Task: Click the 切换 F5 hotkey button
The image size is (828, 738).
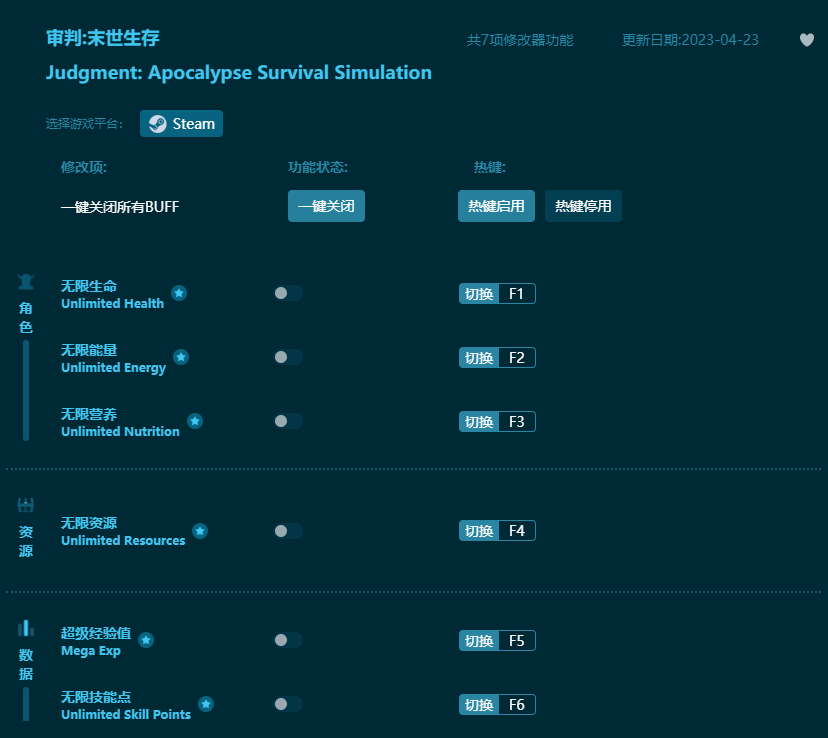Action: (497, 640)
